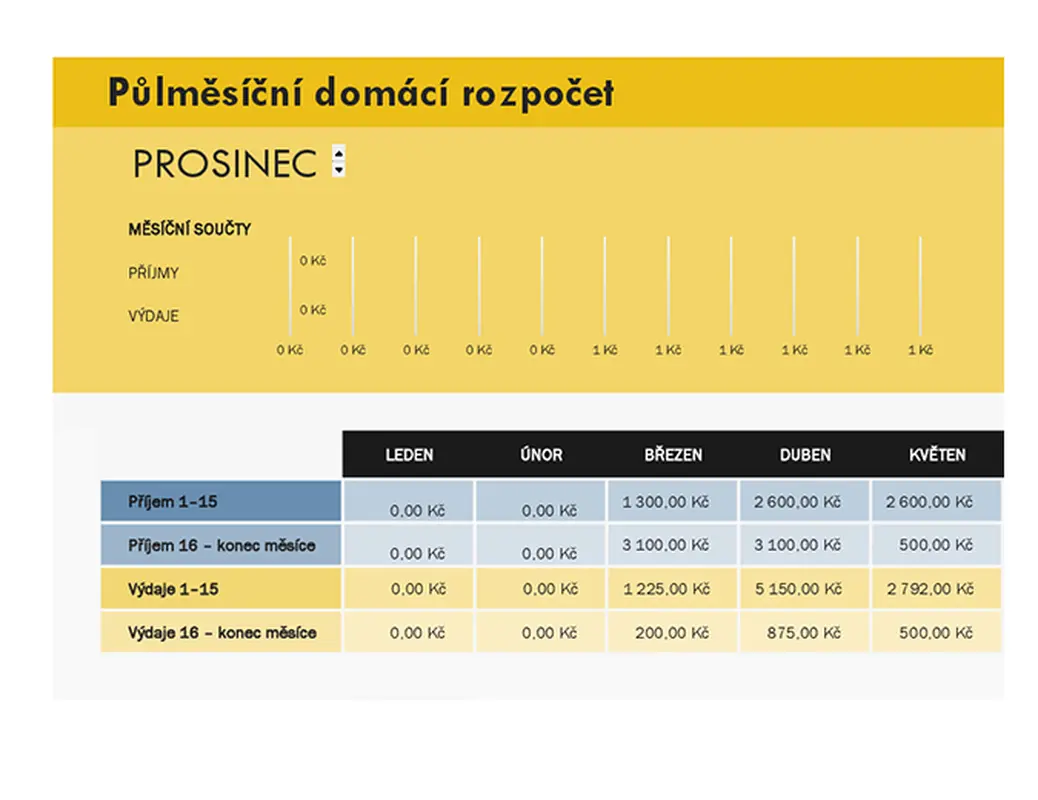This screenshot has width=1038, height=800.
Task: Click 500,00 Kč in Výdaje 16 row
Action: (937, 632)
